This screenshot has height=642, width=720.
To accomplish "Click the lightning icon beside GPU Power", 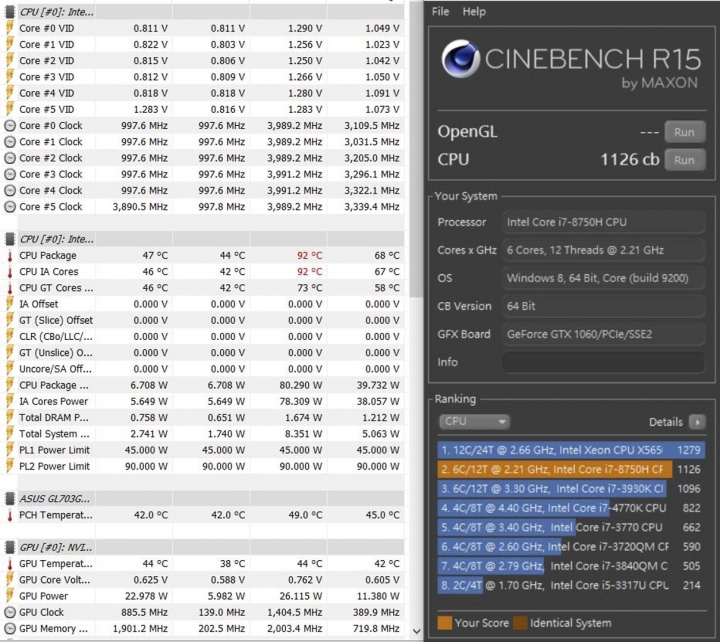I will pos(10,596).
